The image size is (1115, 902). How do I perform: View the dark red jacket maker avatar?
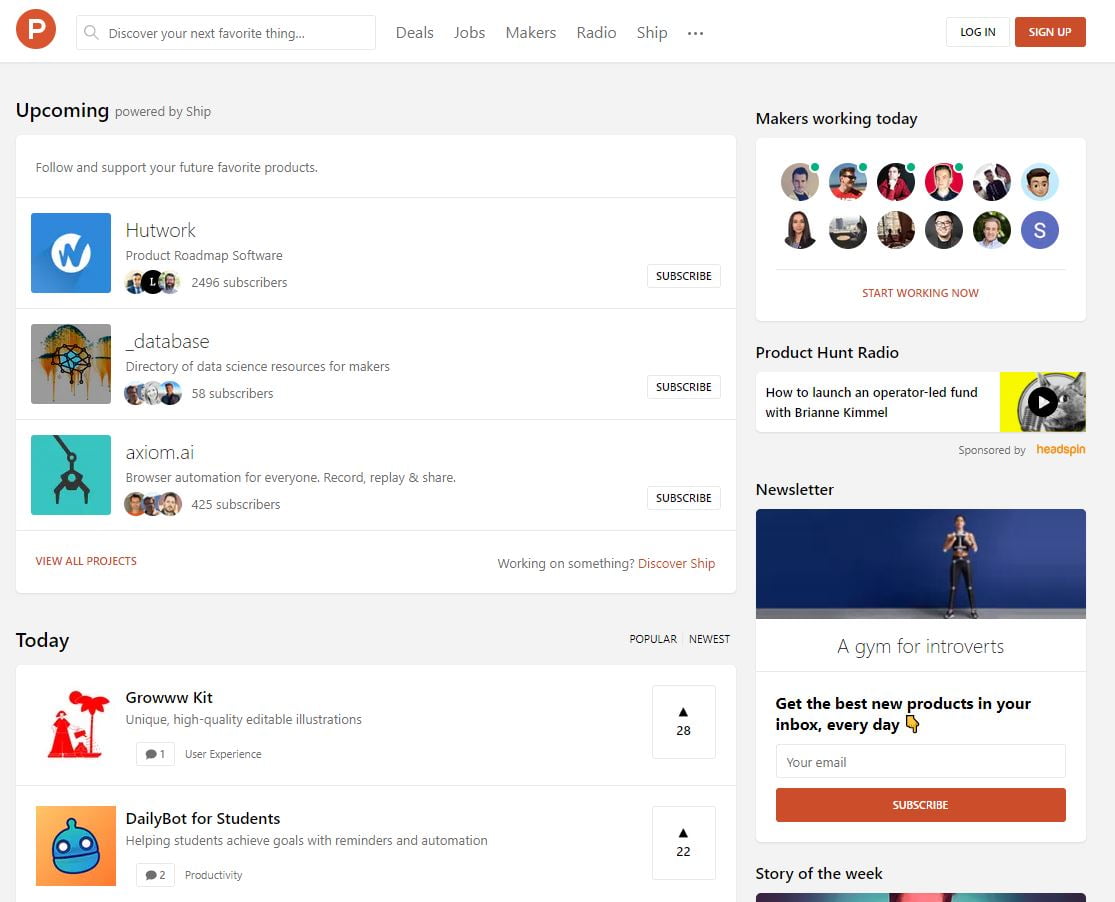pos(895,181)
